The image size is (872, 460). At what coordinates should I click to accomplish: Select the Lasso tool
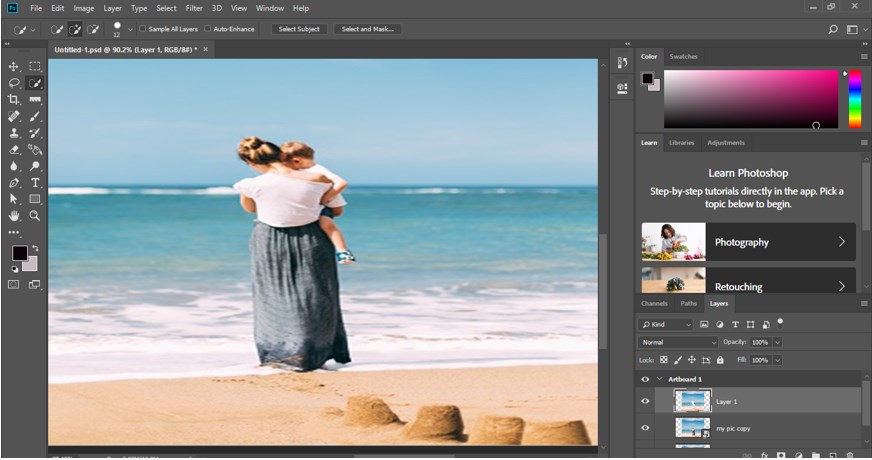pyautogui.click(x=14, y=83)
